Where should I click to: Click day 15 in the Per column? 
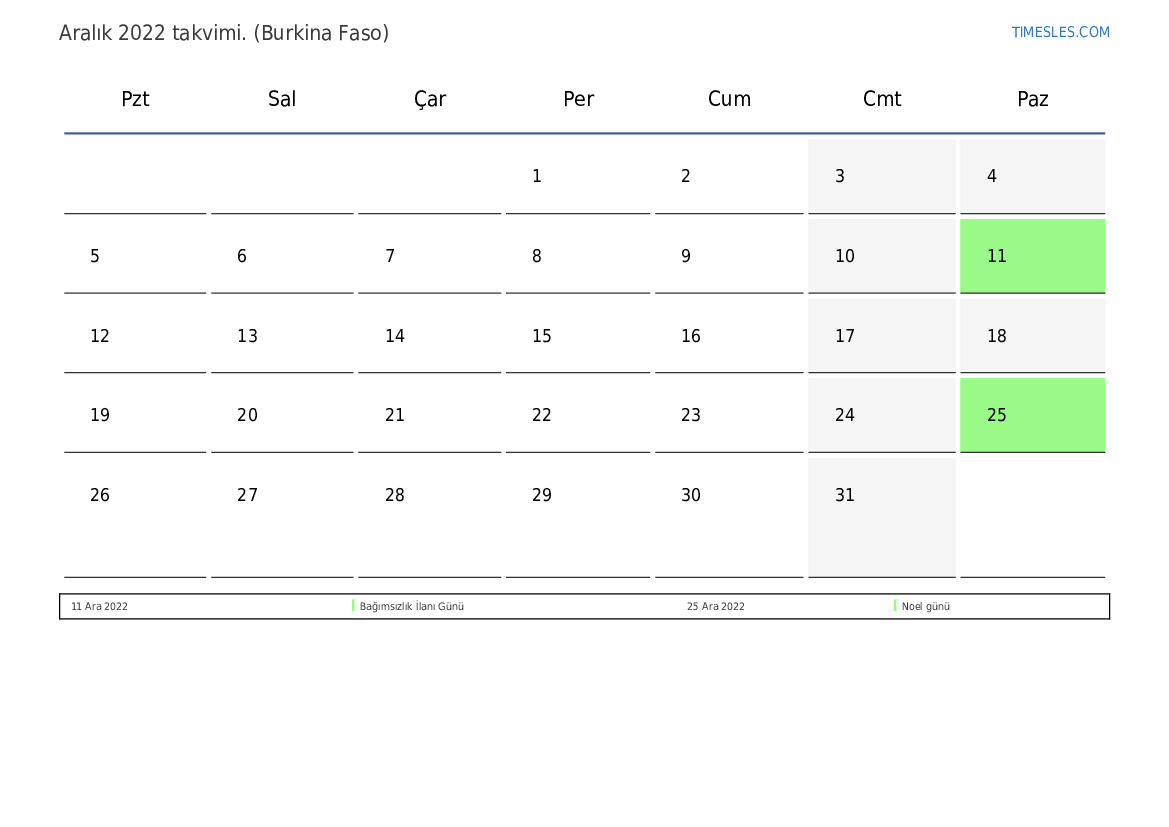point(542,336)
